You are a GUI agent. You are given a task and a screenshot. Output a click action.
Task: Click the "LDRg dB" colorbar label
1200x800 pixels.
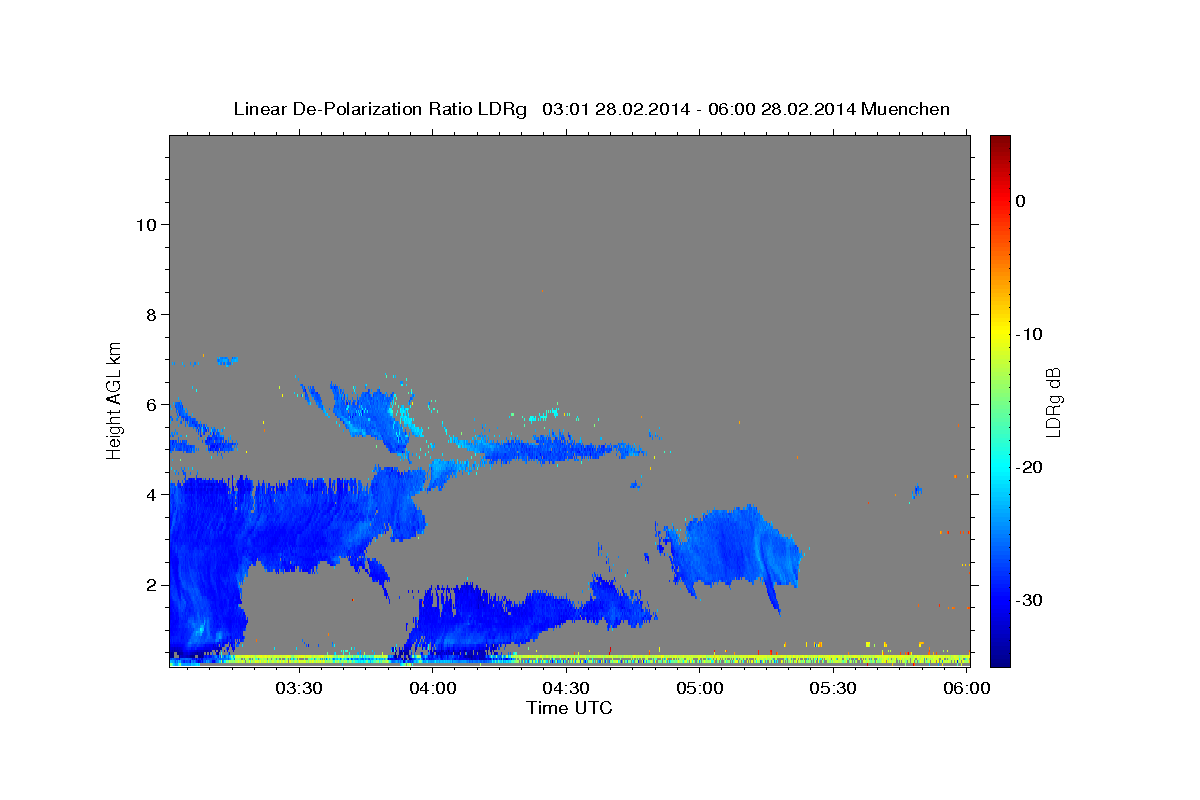(x=1052, y=402)
